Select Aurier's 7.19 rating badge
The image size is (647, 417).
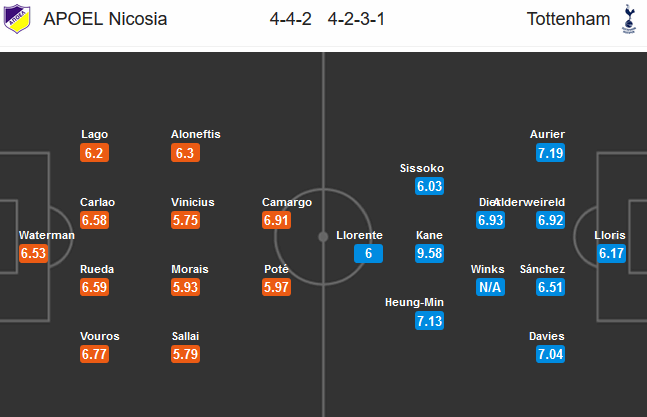click(550, 153)
